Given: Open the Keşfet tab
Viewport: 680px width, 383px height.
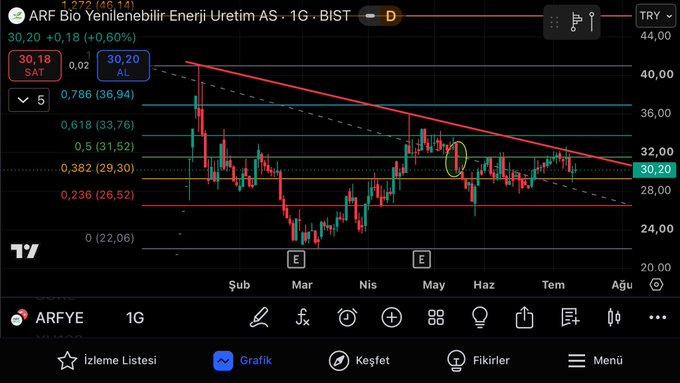Looking at the screenshot, I should click(359, 360).
